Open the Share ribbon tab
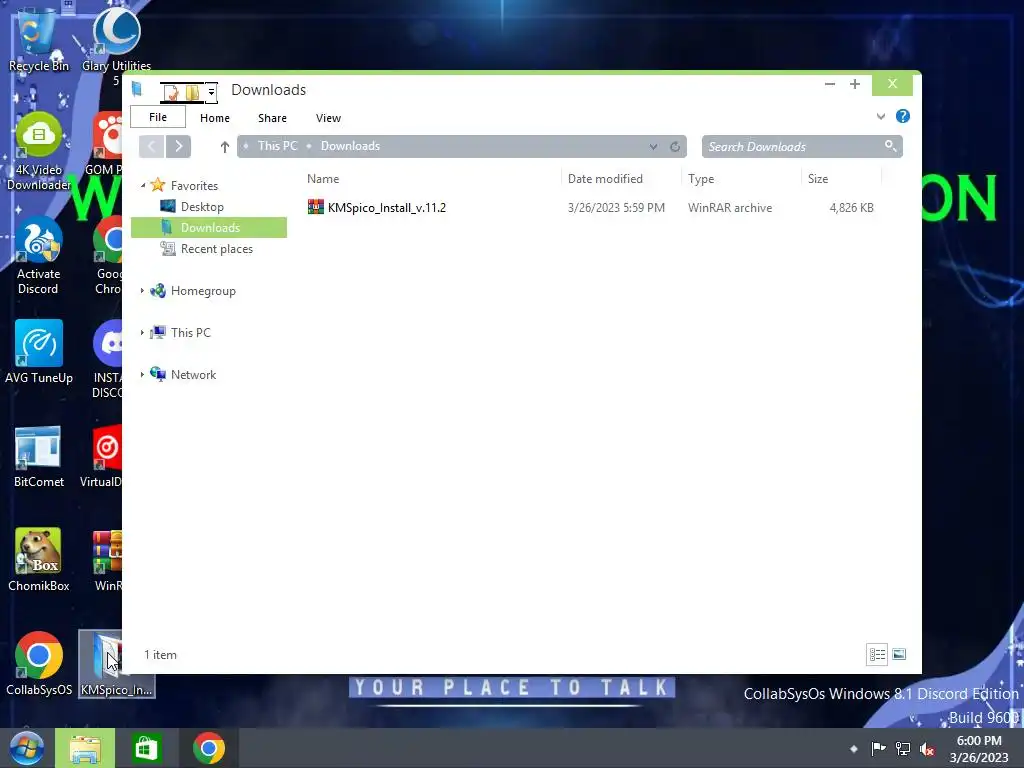1024x768 pixels. (272, 118)
